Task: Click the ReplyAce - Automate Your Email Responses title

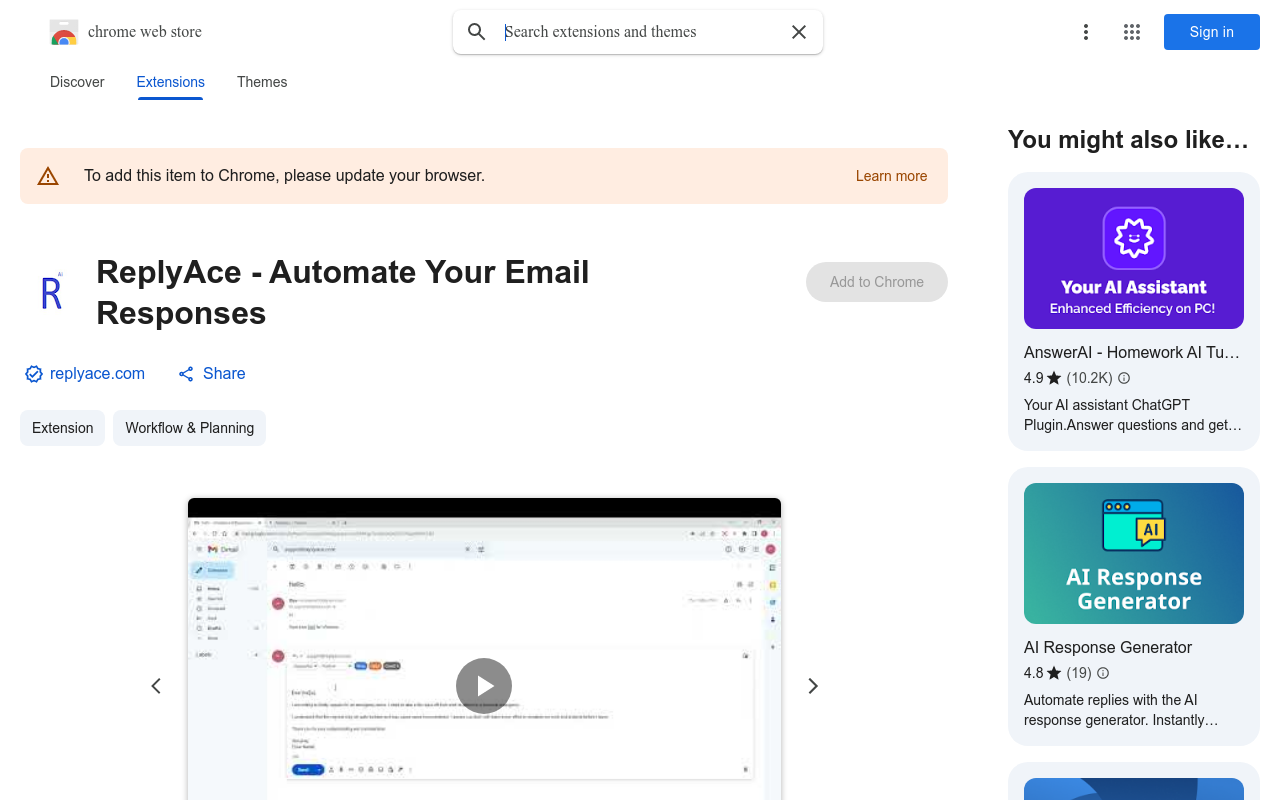Action: click(343, 292)
